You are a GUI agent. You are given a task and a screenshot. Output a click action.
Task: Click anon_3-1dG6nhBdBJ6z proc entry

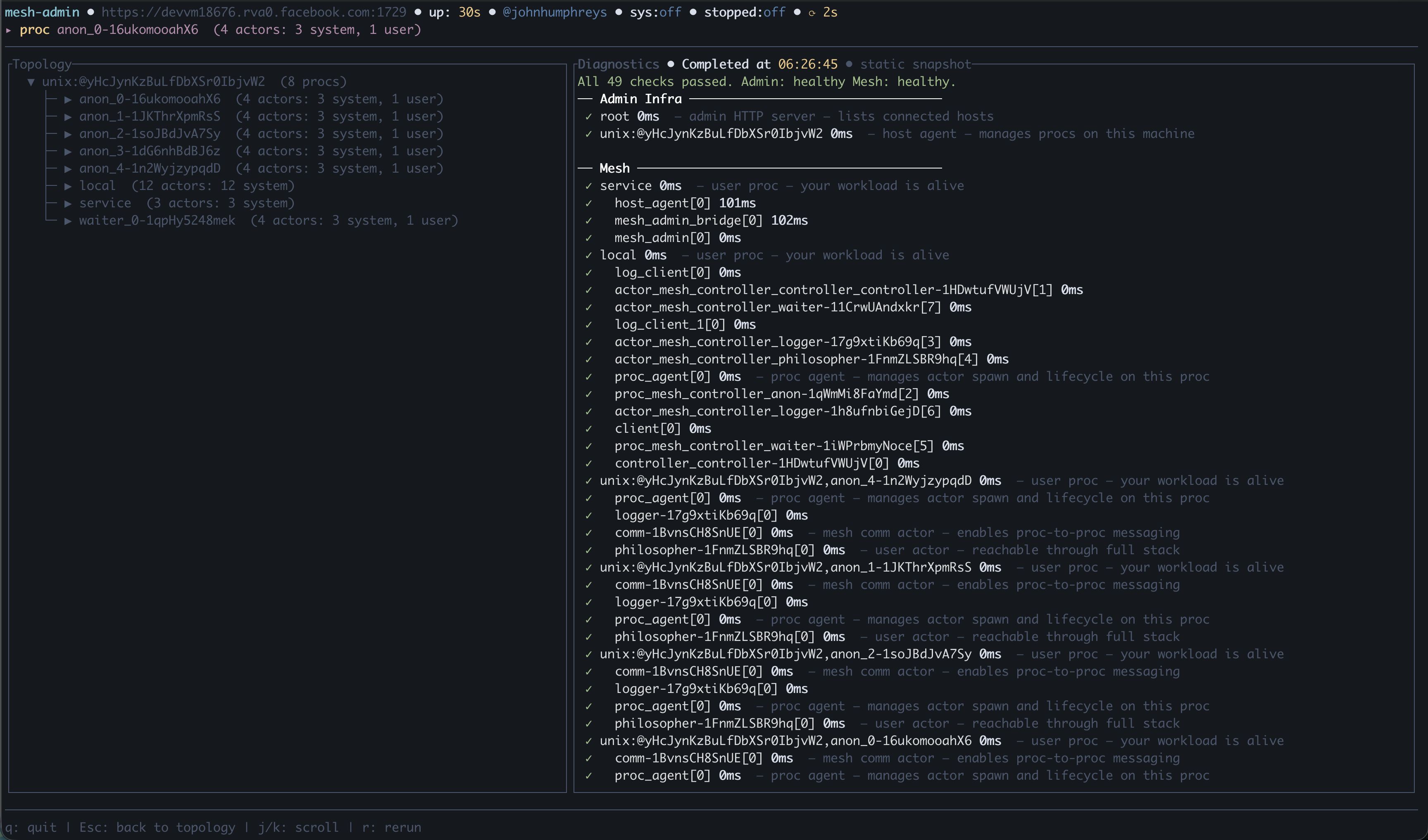click(150, 151)
